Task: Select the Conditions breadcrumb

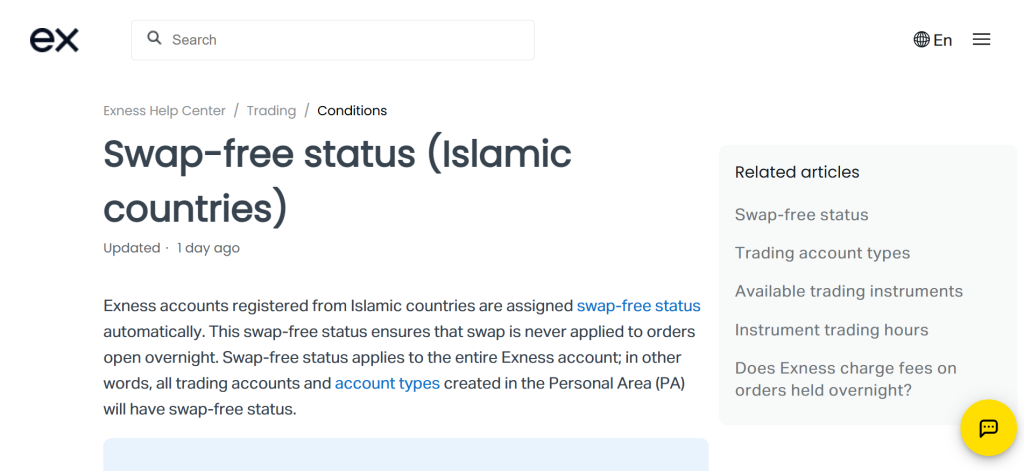Action: [352, 110]
